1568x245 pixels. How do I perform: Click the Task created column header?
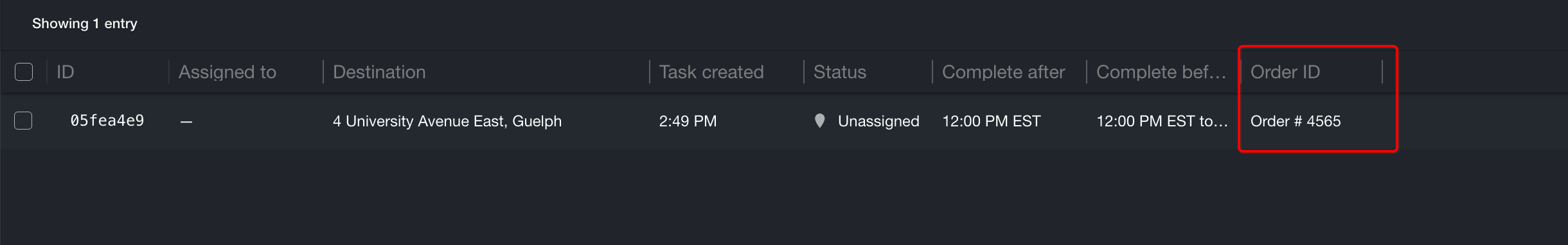pyautogui.click(x=711, y=72)
